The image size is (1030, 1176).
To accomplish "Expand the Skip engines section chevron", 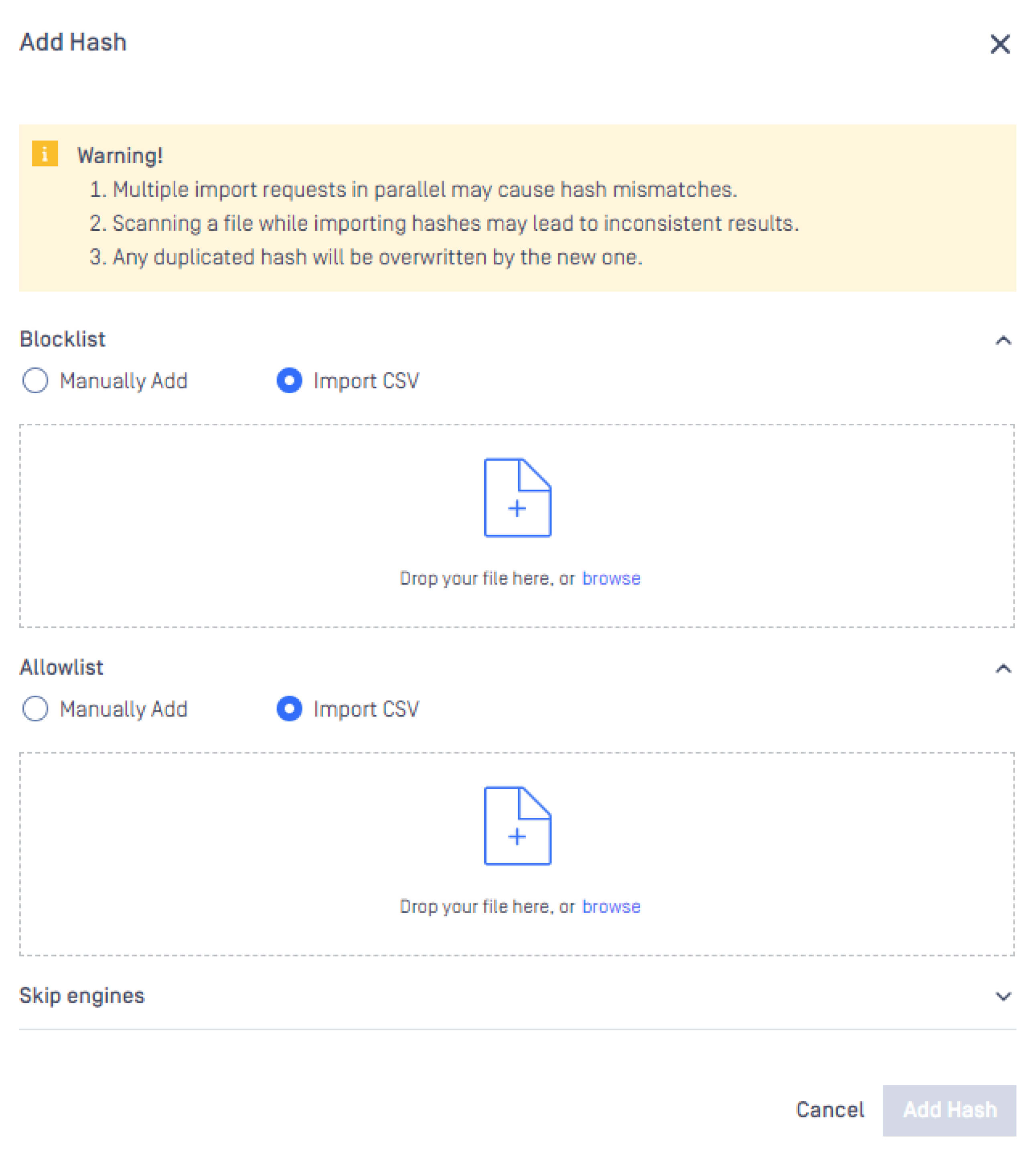I will point(1003,996).
